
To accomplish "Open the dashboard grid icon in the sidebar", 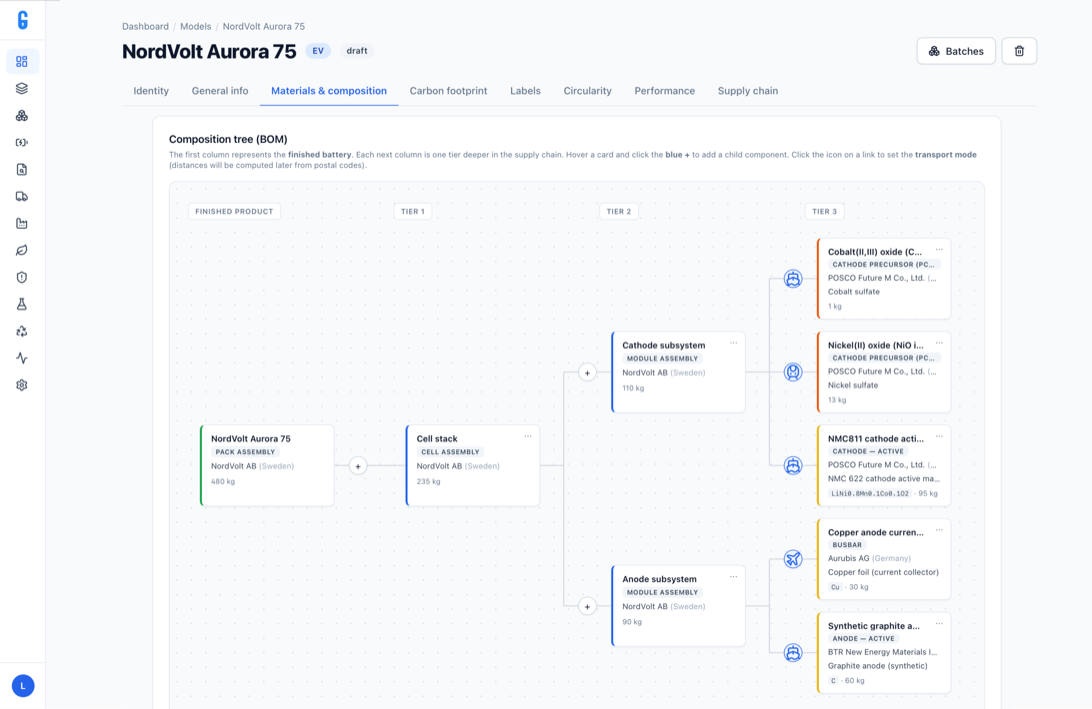I will click(22, 61).
